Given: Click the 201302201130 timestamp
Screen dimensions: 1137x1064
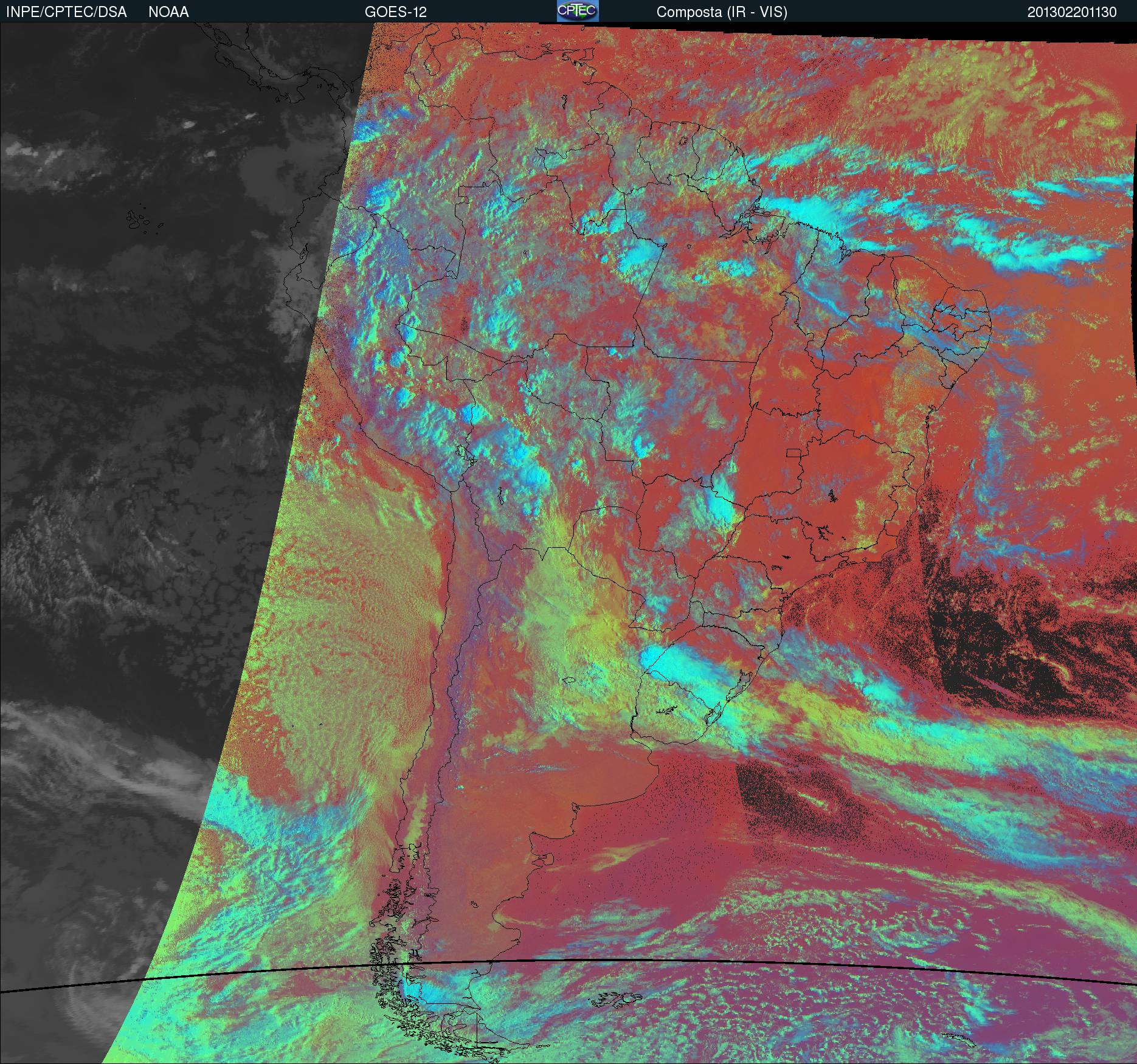Looking at the screenshot, I should coord(1072,12).
